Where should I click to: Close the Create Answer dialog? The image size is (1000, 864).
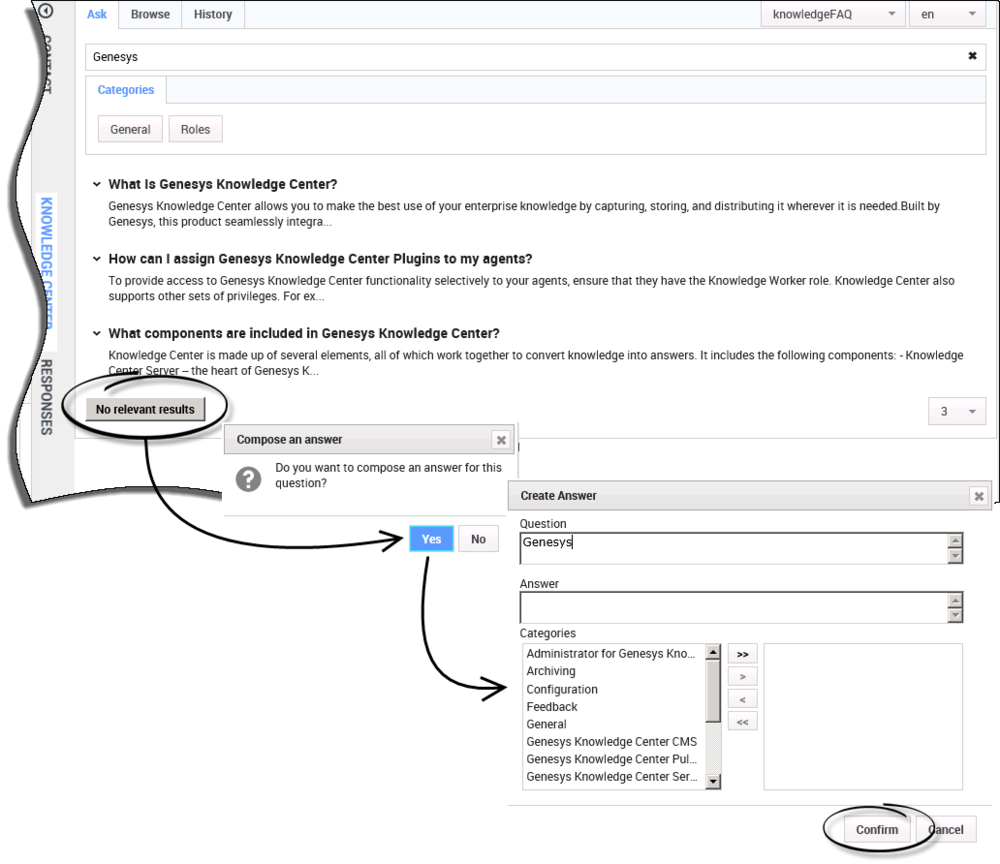coord(979,496)
